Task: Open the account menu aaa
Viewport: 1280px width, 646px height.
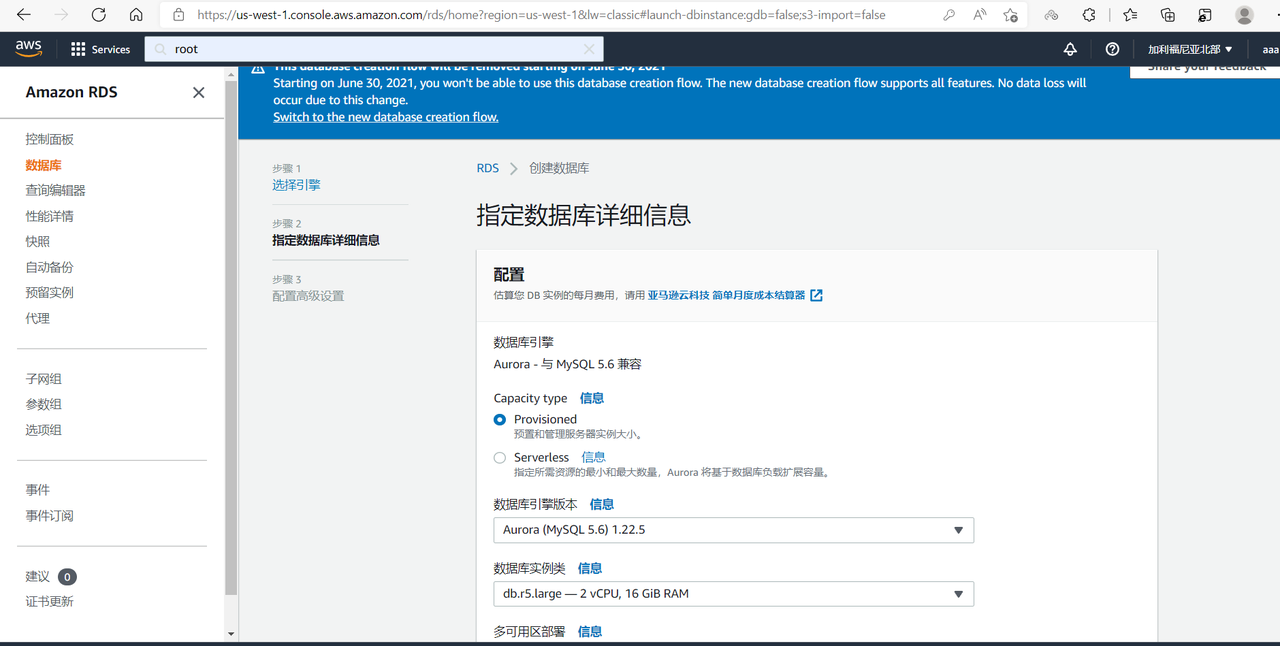Action: (x=1269, y=49)
